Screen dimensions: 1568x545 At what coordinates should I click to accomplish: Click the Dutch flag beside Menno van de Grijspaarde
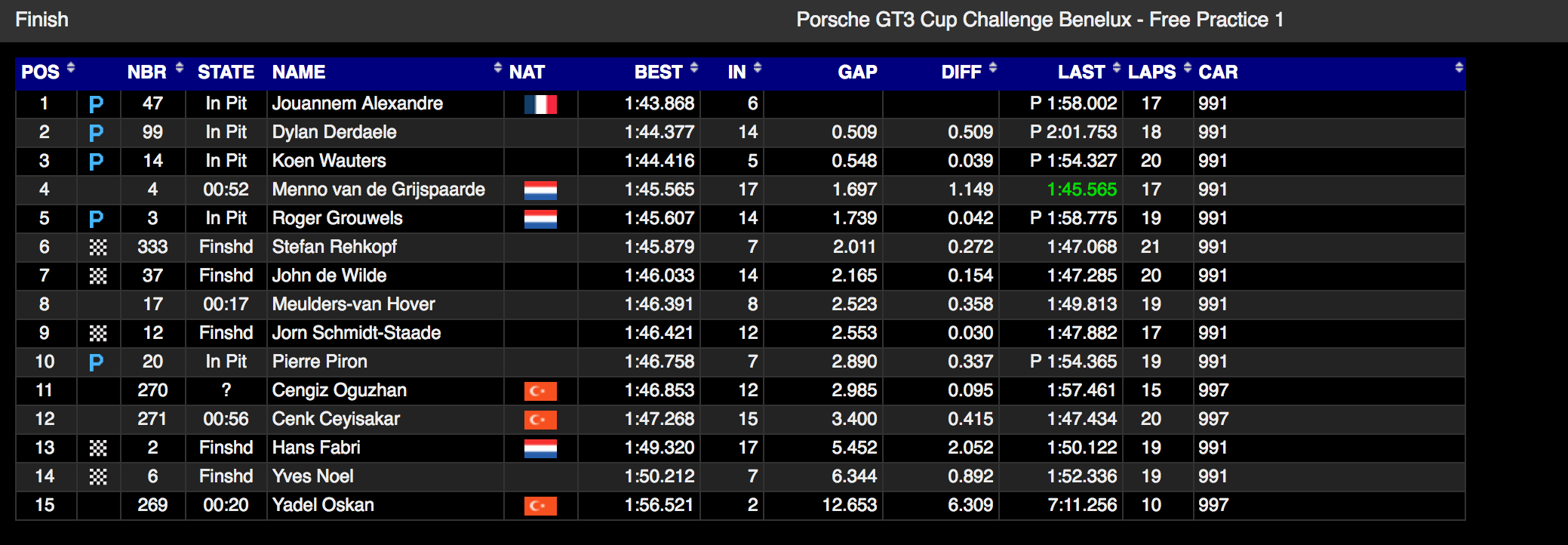540,190
